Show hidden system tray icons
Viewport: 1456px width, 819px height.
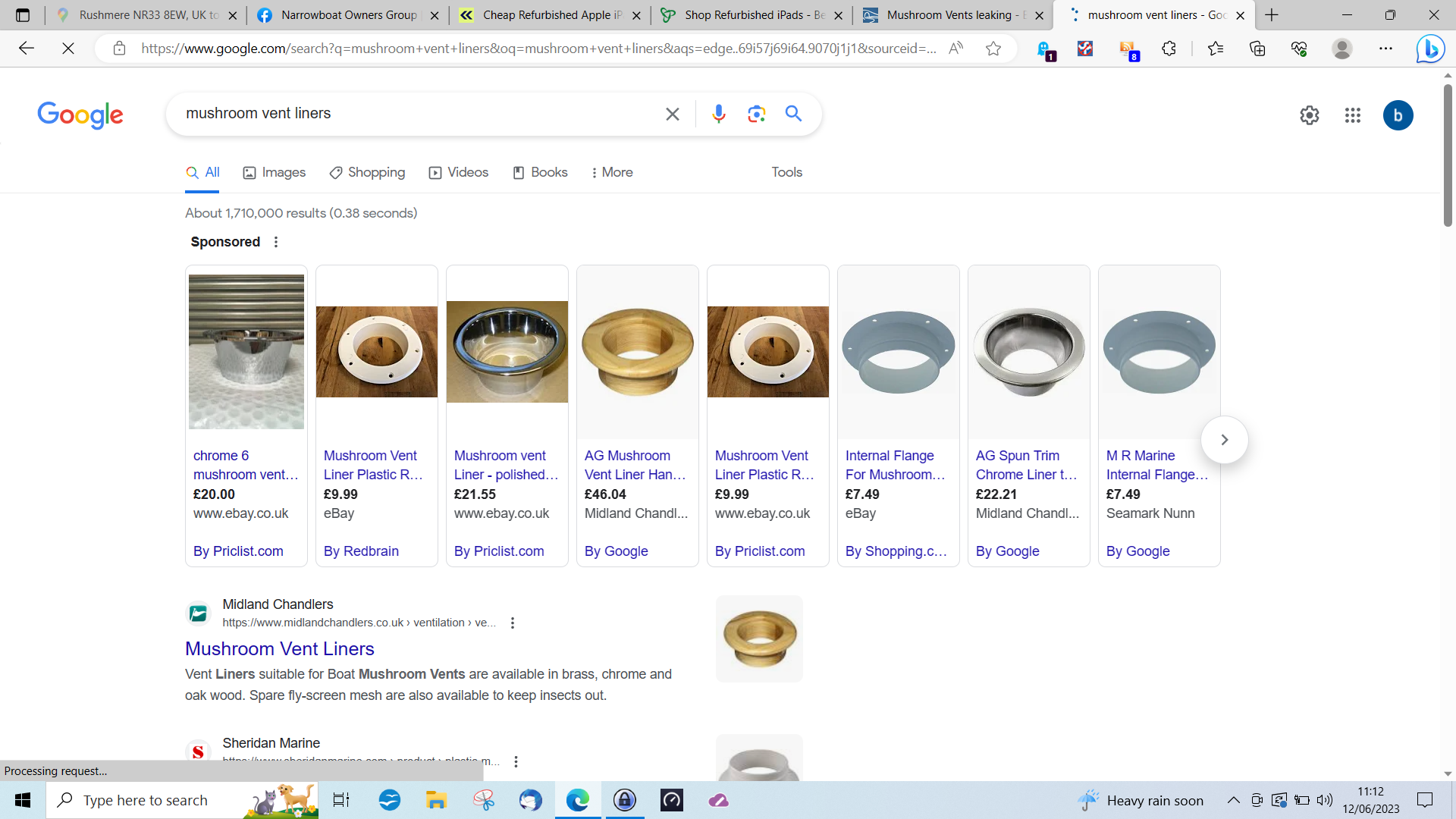[x=1233, y=800]
